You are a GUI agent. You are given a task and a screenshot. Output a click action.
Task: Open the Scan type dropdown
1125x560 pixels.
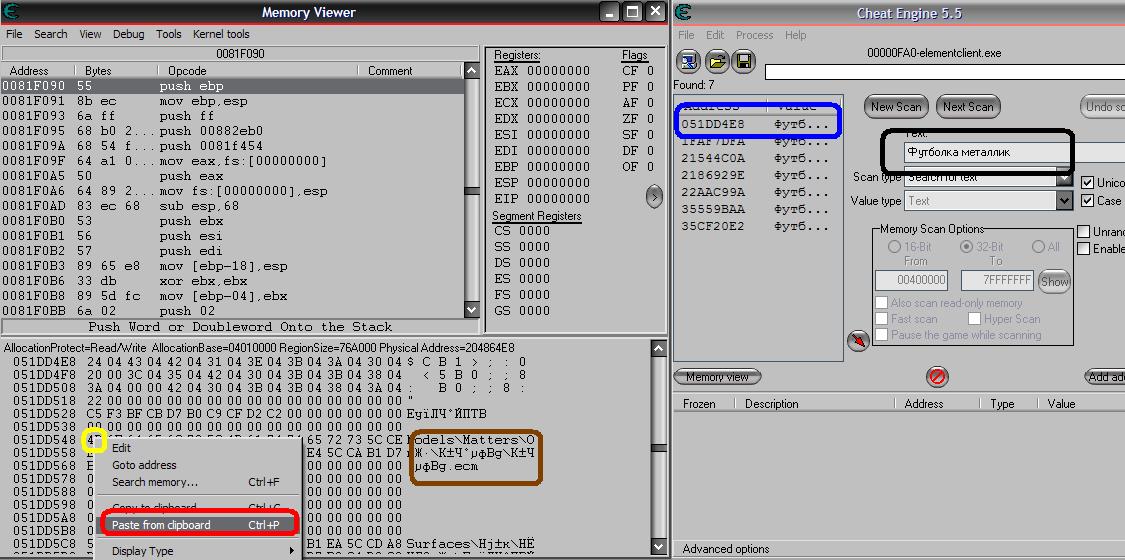click(1065, 178)
